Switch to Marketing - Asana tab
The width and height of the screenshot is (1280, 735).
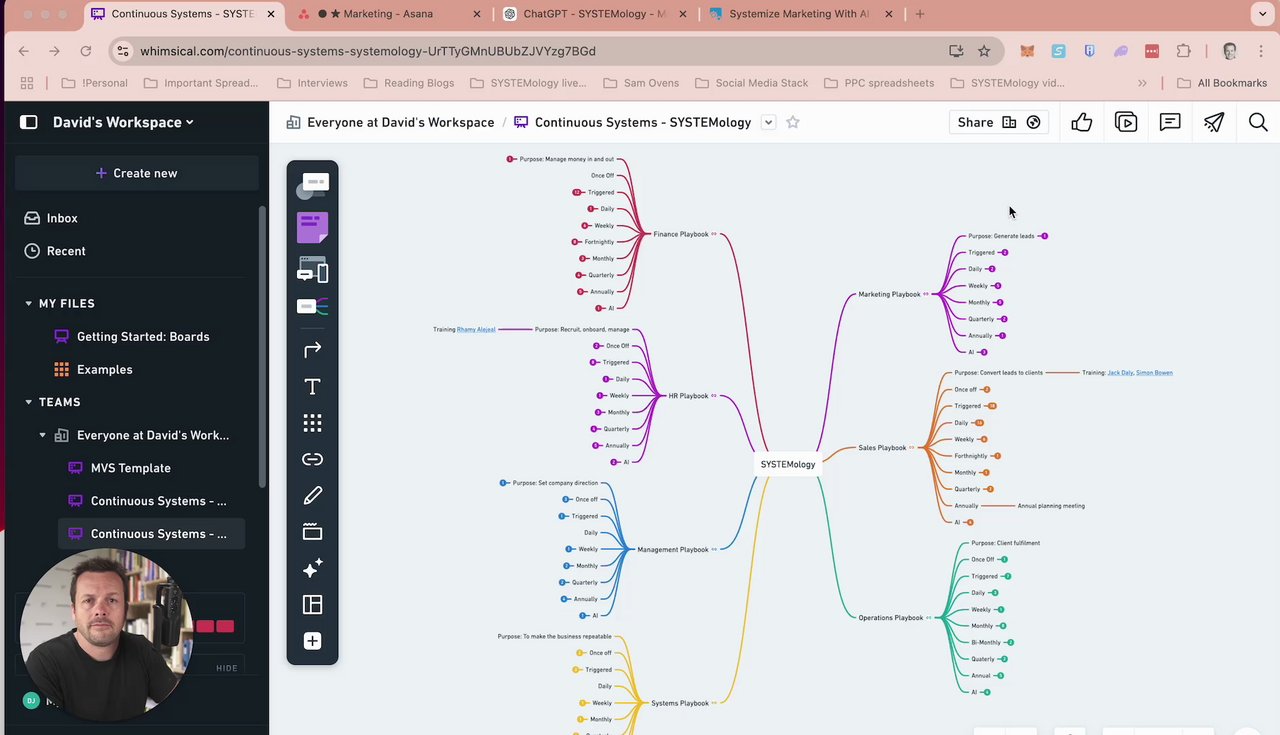tap(390, 14)
